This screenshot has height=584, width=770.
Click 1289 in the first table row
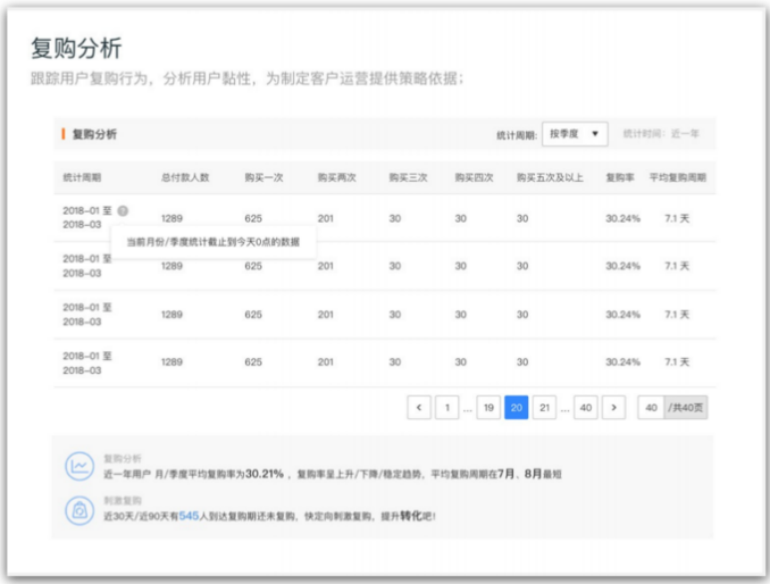172,218
